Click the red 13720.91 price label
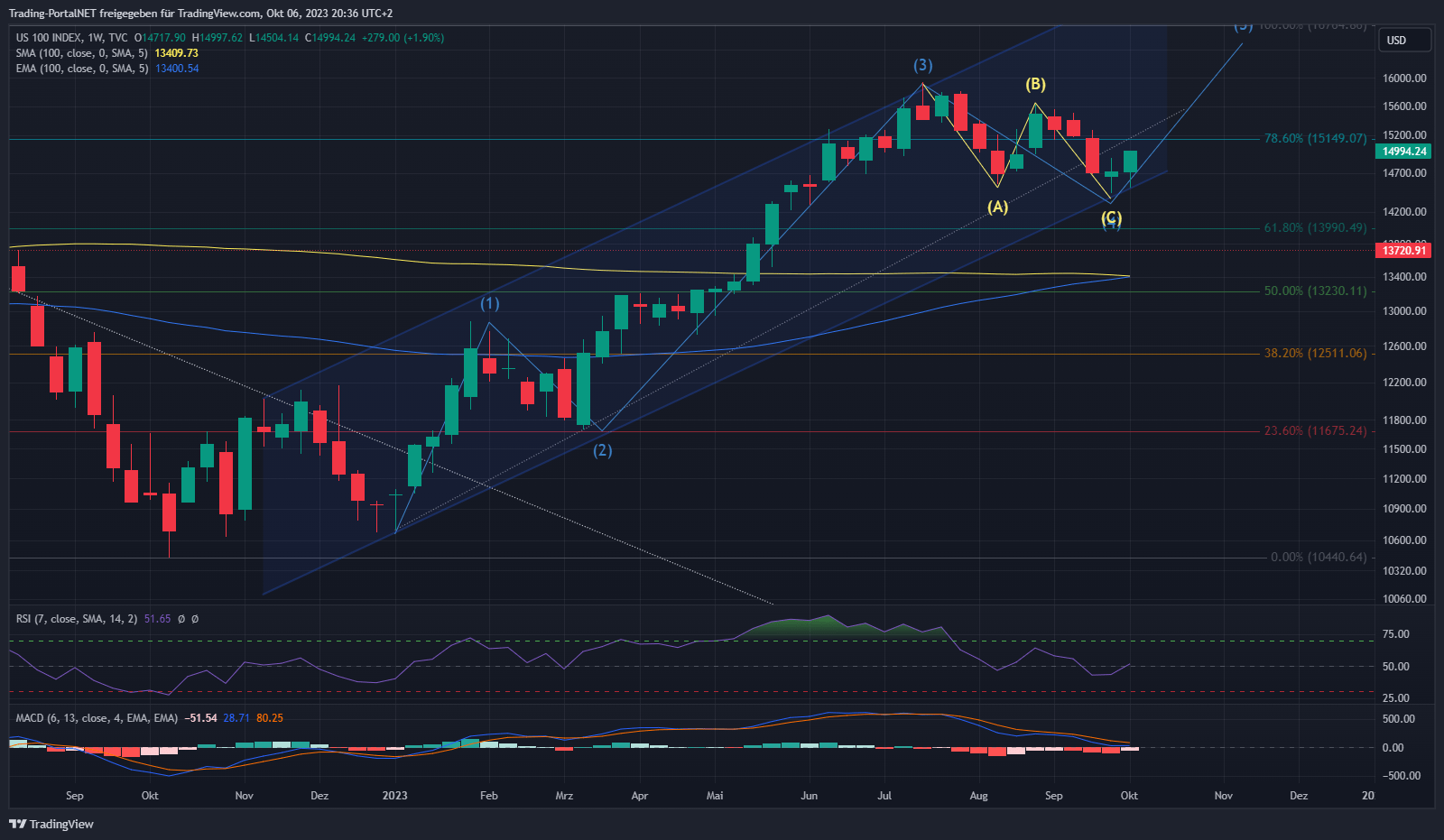Screen dimensions: 1444x840 coord(1404,250)
